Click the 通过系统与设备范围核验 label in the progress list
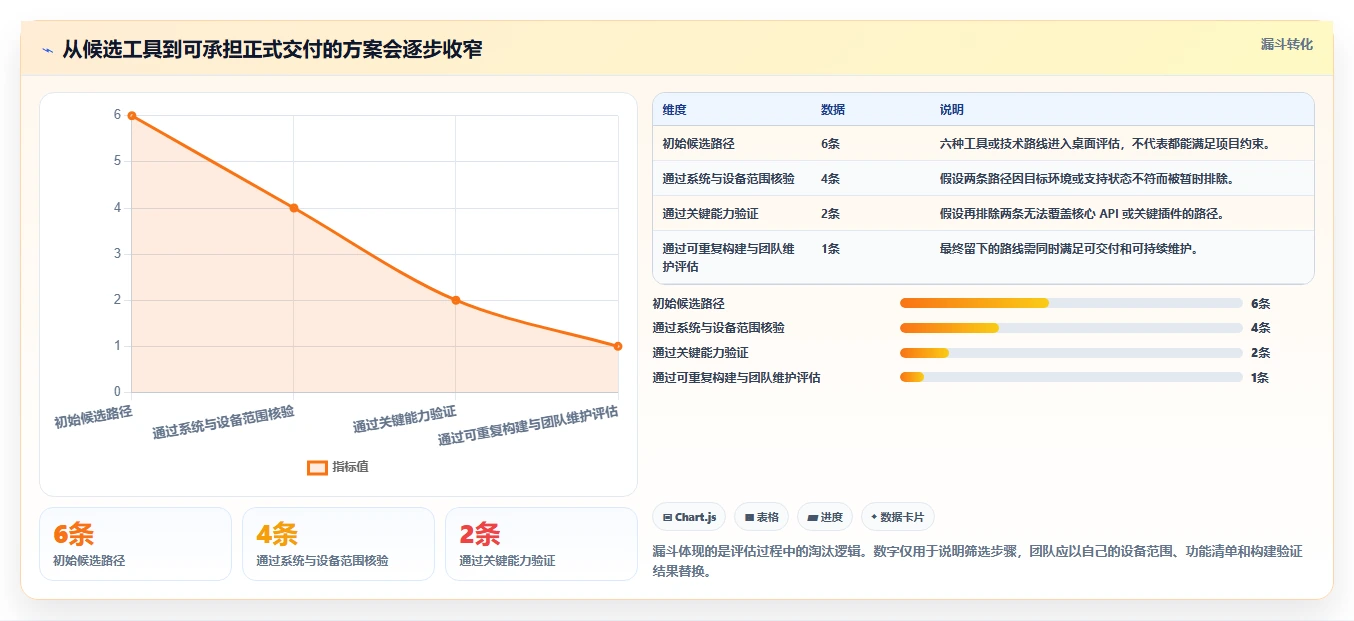 click(718, 328)
